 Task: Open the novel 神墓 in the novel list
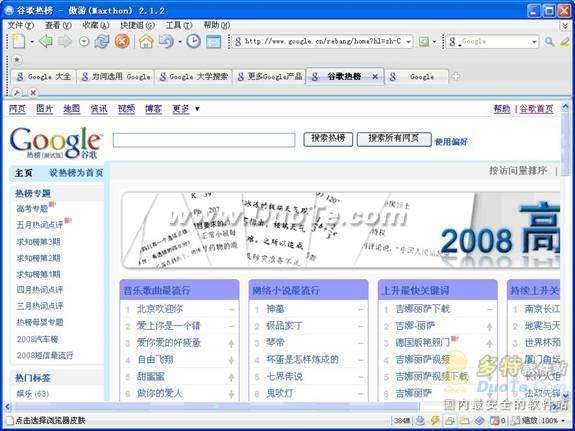[275, 309]
